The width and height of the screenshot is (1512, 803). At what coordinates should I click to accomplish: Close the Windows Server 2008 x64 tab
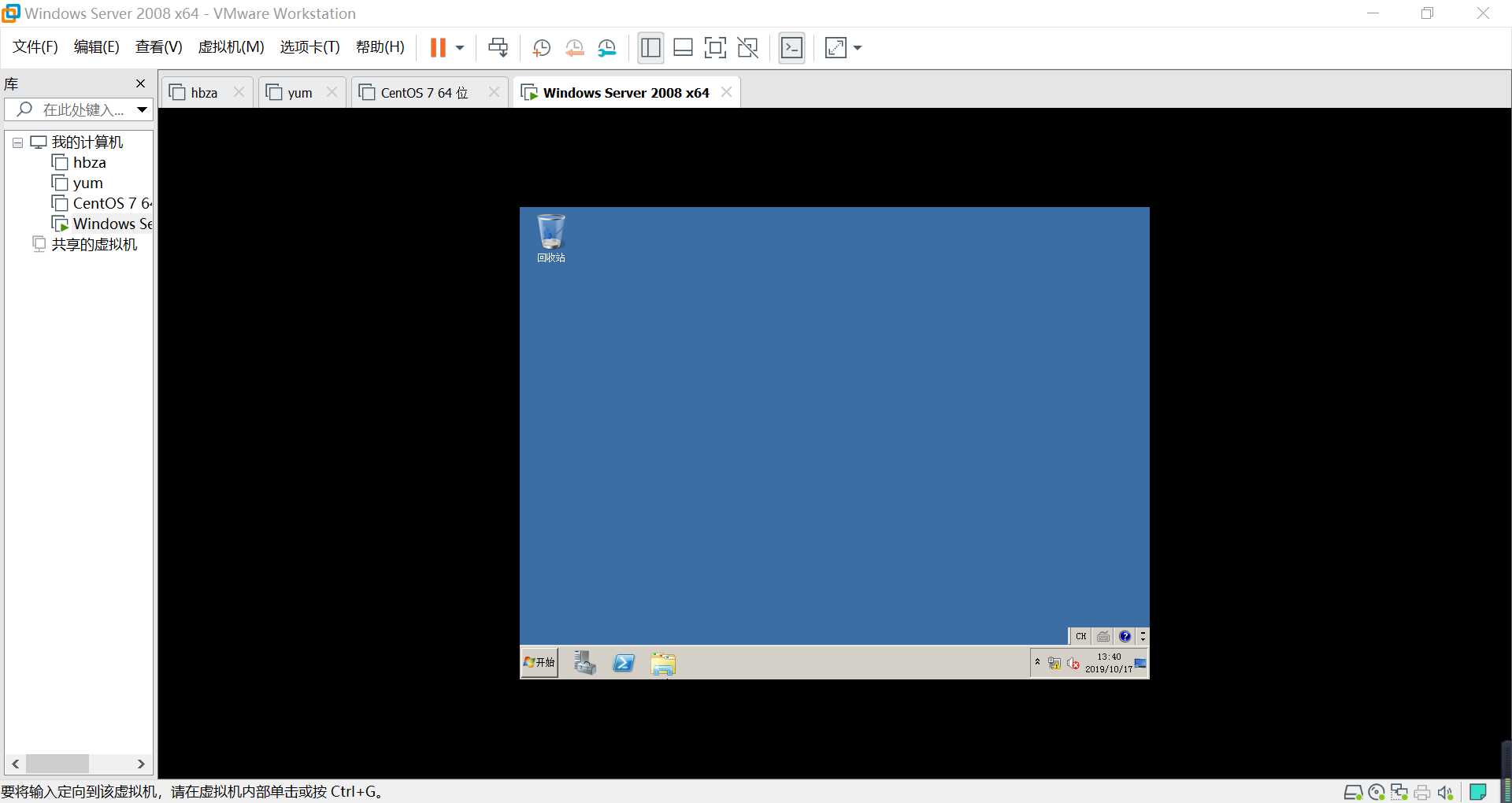(726, 92)
